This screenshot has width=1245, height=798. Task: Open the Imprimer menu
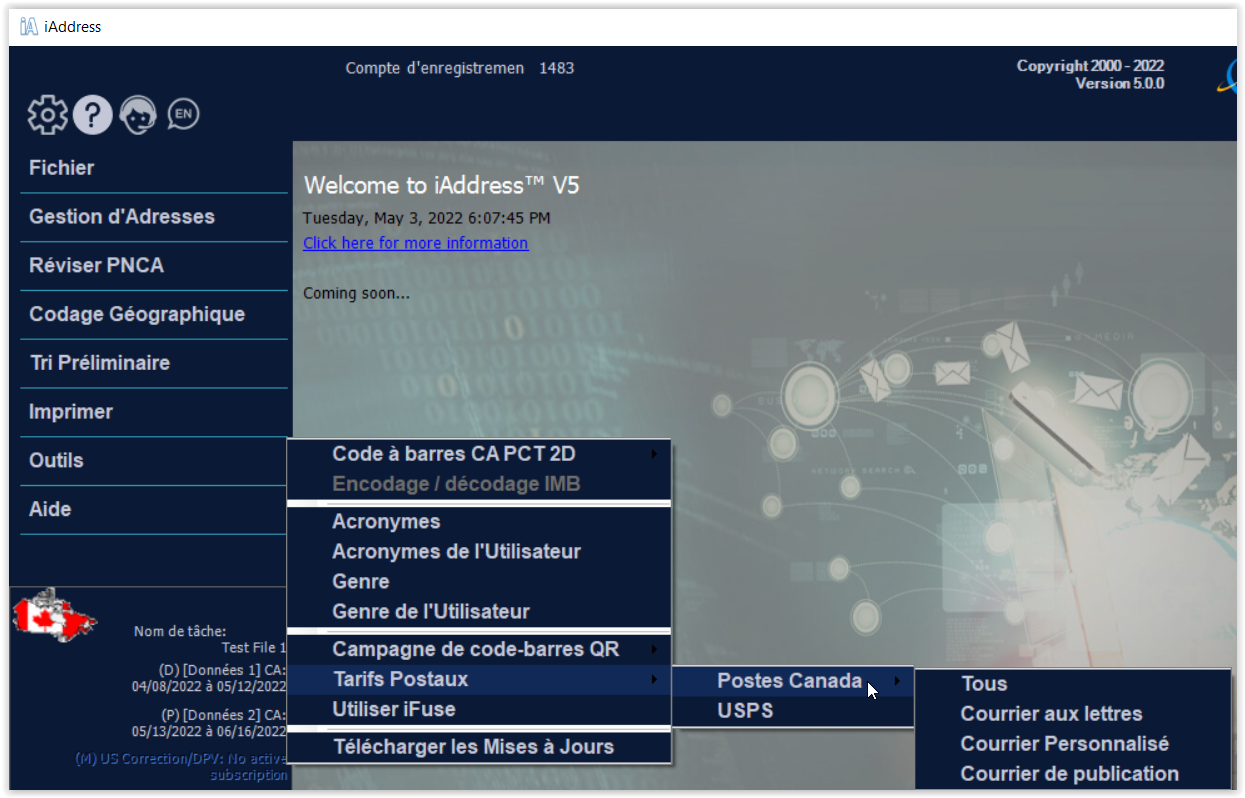pos(154,412)
